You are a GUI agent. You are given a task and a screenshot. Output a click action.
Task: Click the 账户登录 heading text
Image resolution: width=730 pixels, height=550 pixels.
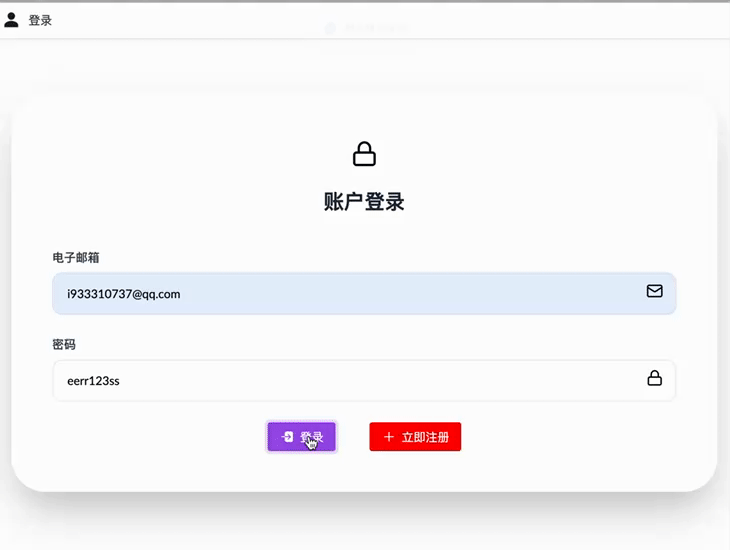click(x=364, y=202)
